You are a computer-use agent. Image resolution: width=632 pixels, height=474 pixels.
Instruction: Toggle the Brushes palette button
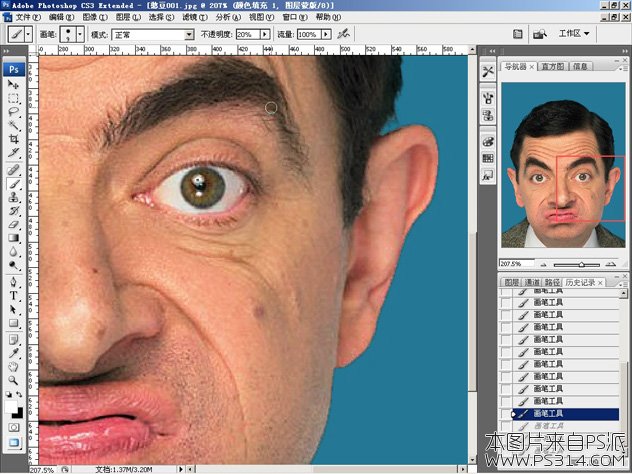[518, 34]
